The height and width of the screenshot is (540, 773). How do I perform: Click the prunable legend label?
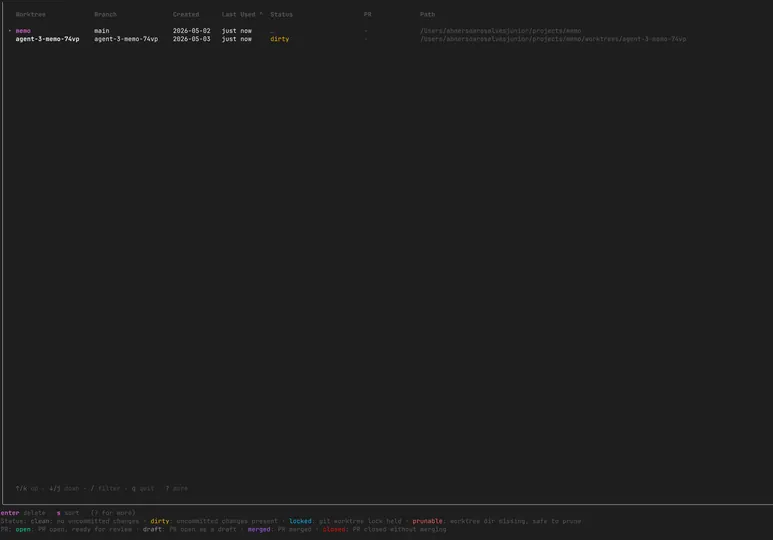[427, 521]
